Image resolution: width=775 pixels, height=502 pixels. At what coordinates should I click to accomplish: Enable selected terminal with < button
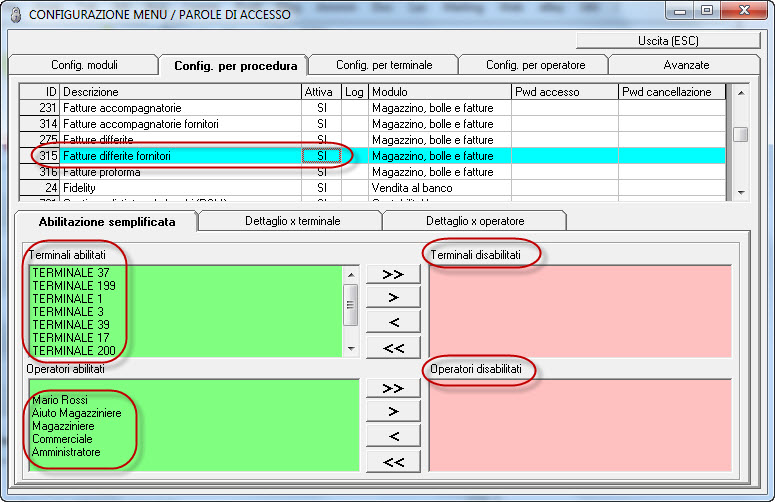(393, 323)
